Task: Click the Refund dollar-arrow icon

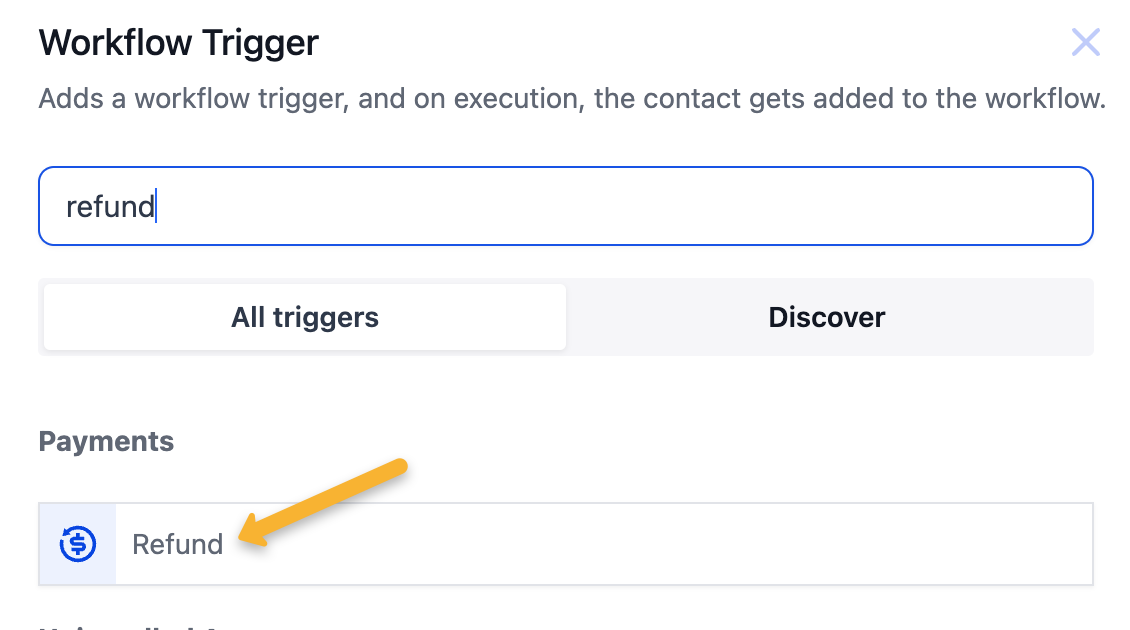Action: click(x=78, y=544)
